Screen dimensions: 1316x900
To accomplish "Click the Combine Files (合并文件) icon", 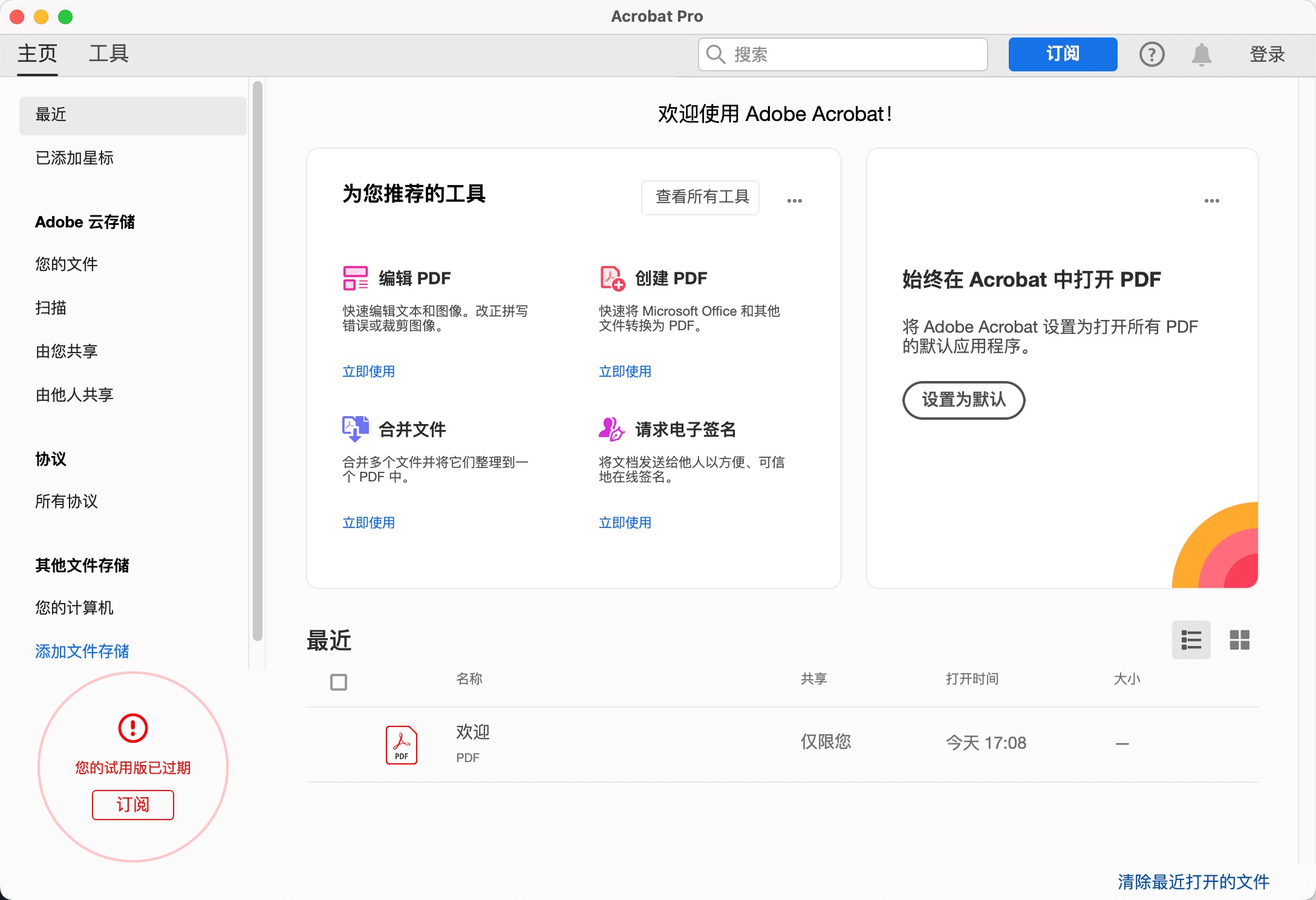I will (x=355, y=429).
